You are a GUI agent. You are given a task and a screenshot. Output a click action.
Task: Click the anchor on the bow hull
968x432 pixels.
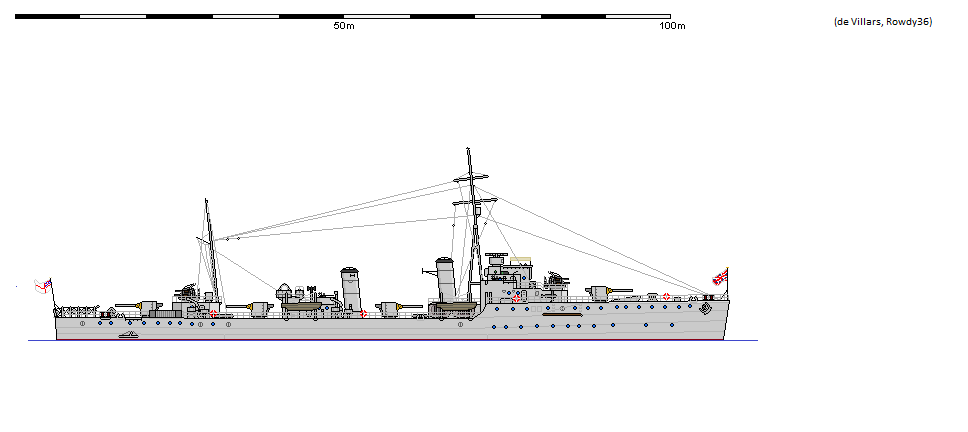point(707,309)
